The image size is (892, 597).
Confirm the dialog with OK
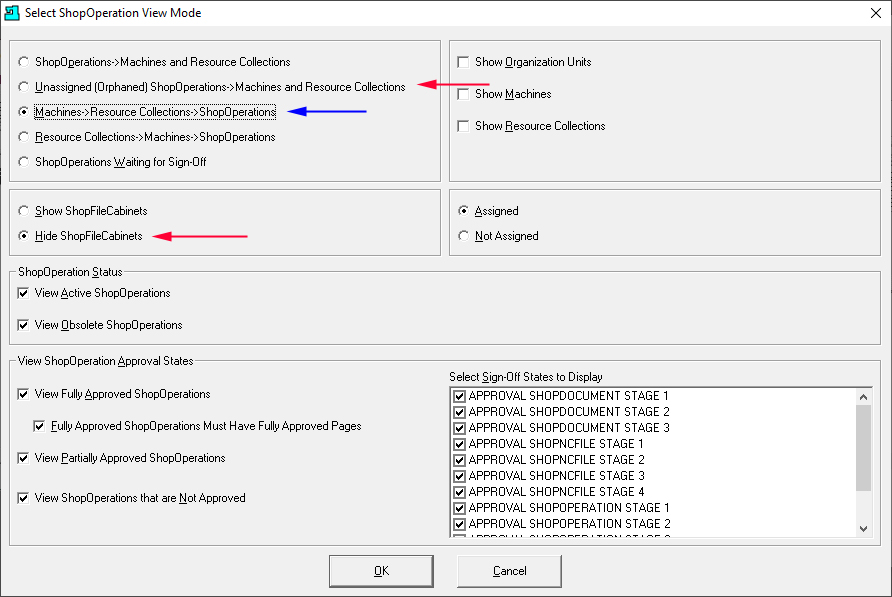click(x=381, y=571)
